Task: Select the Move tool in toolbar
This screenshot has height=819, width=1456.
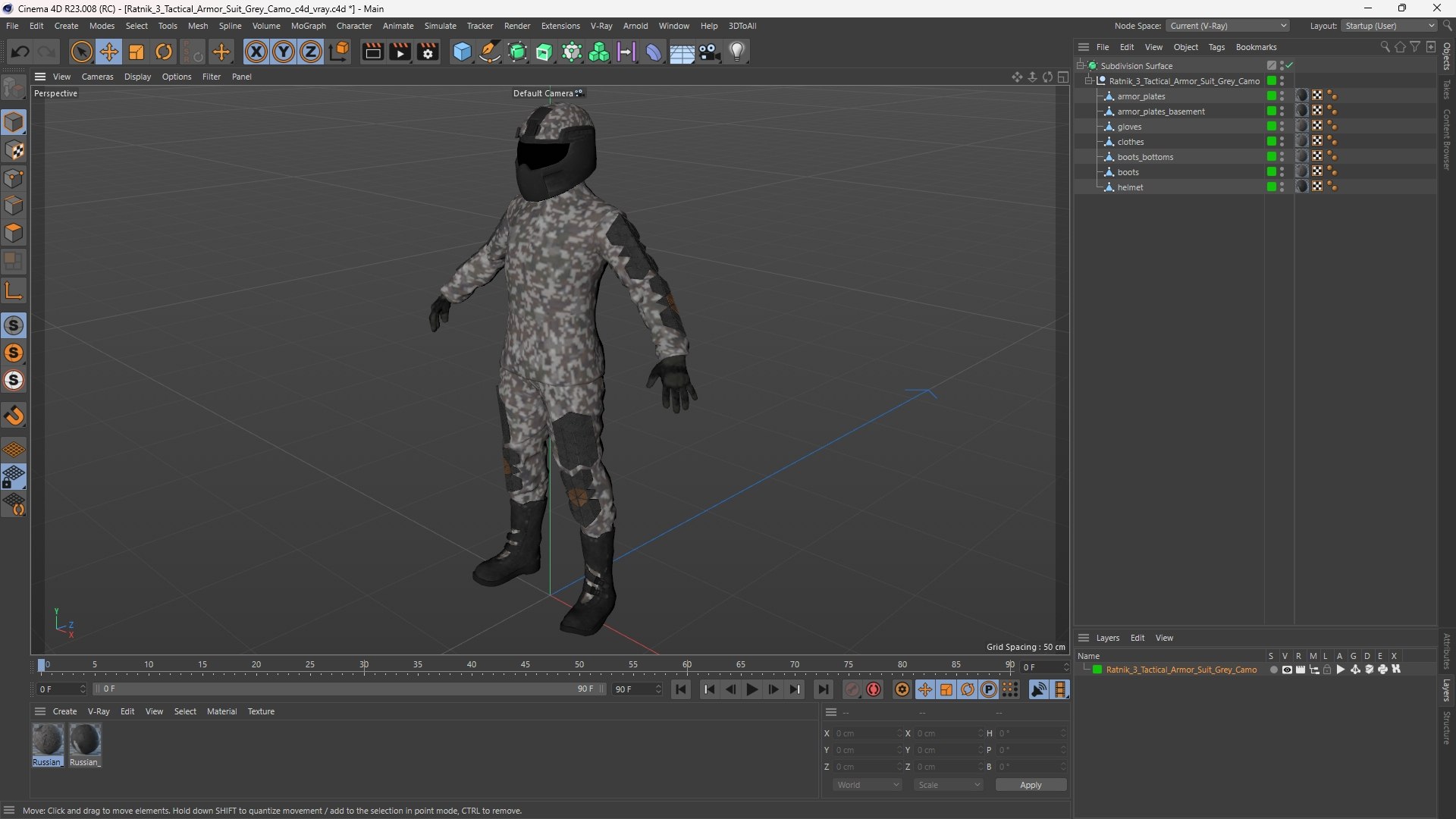Action: click(109, 52)
